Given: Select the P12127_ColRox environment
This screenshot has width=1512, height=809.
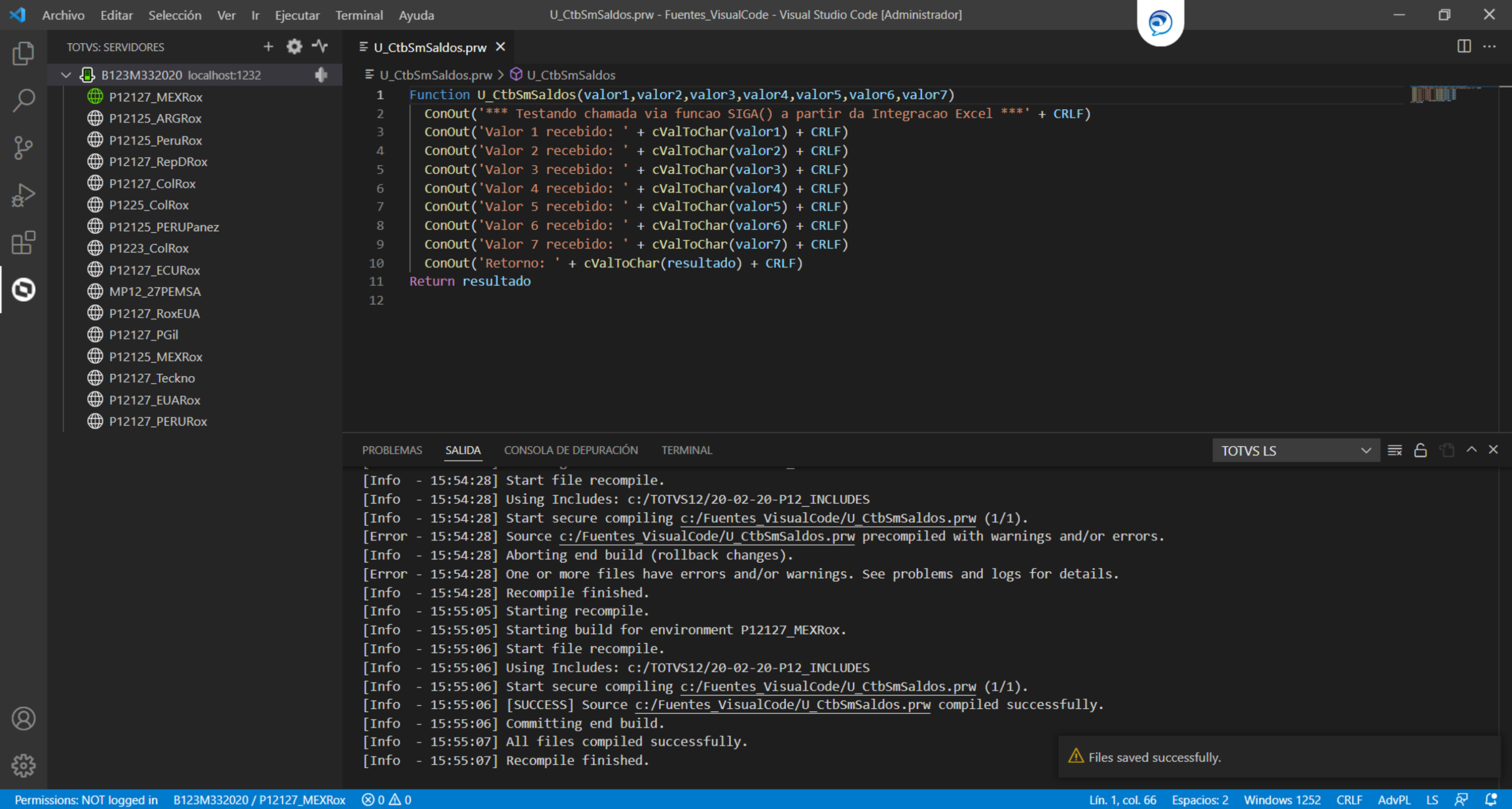Looking at the screenshot, I should [152, 184].
